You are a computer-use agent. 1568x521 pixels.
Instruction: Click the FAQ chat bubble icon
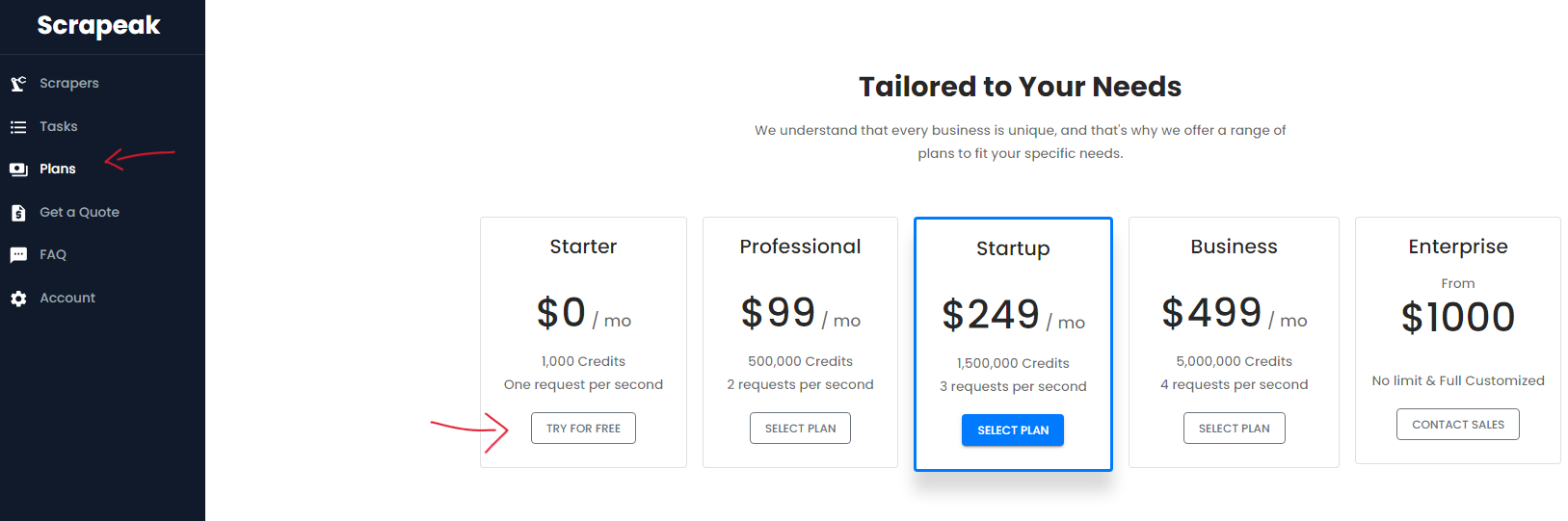tap(18, 255)
